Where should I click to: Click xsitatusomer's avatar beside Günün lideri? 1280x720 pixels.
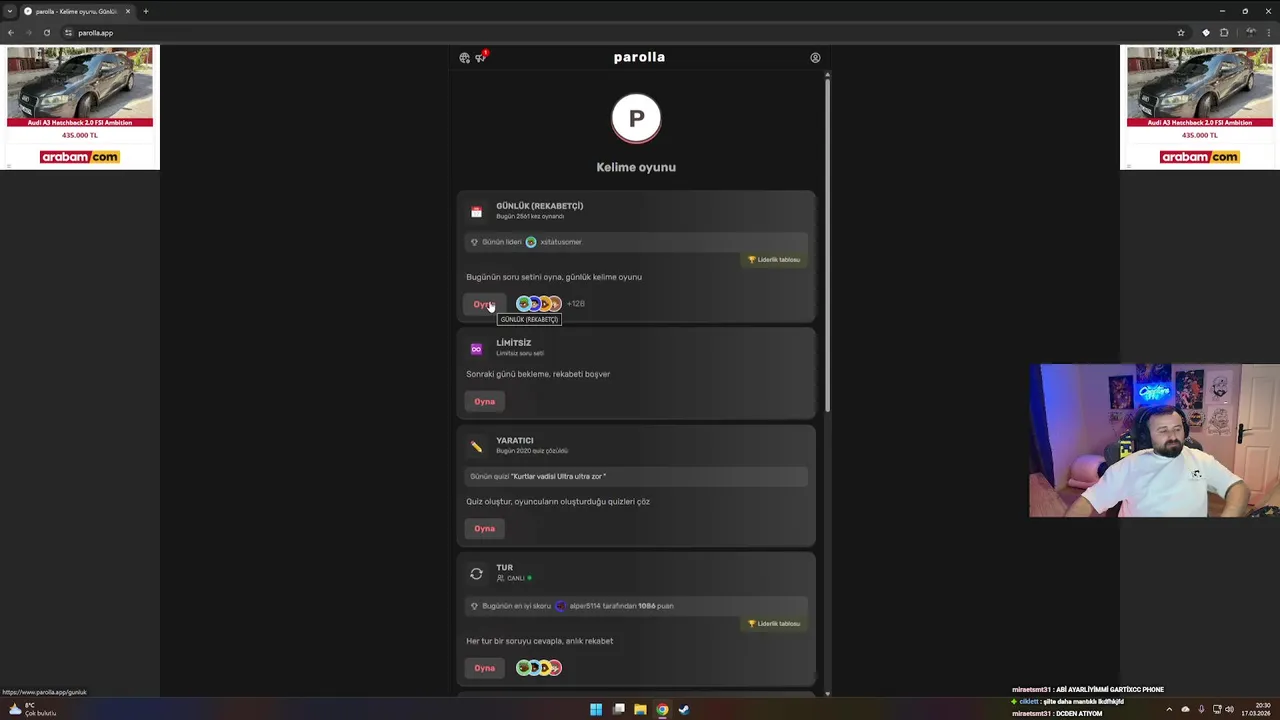(531, 242)
